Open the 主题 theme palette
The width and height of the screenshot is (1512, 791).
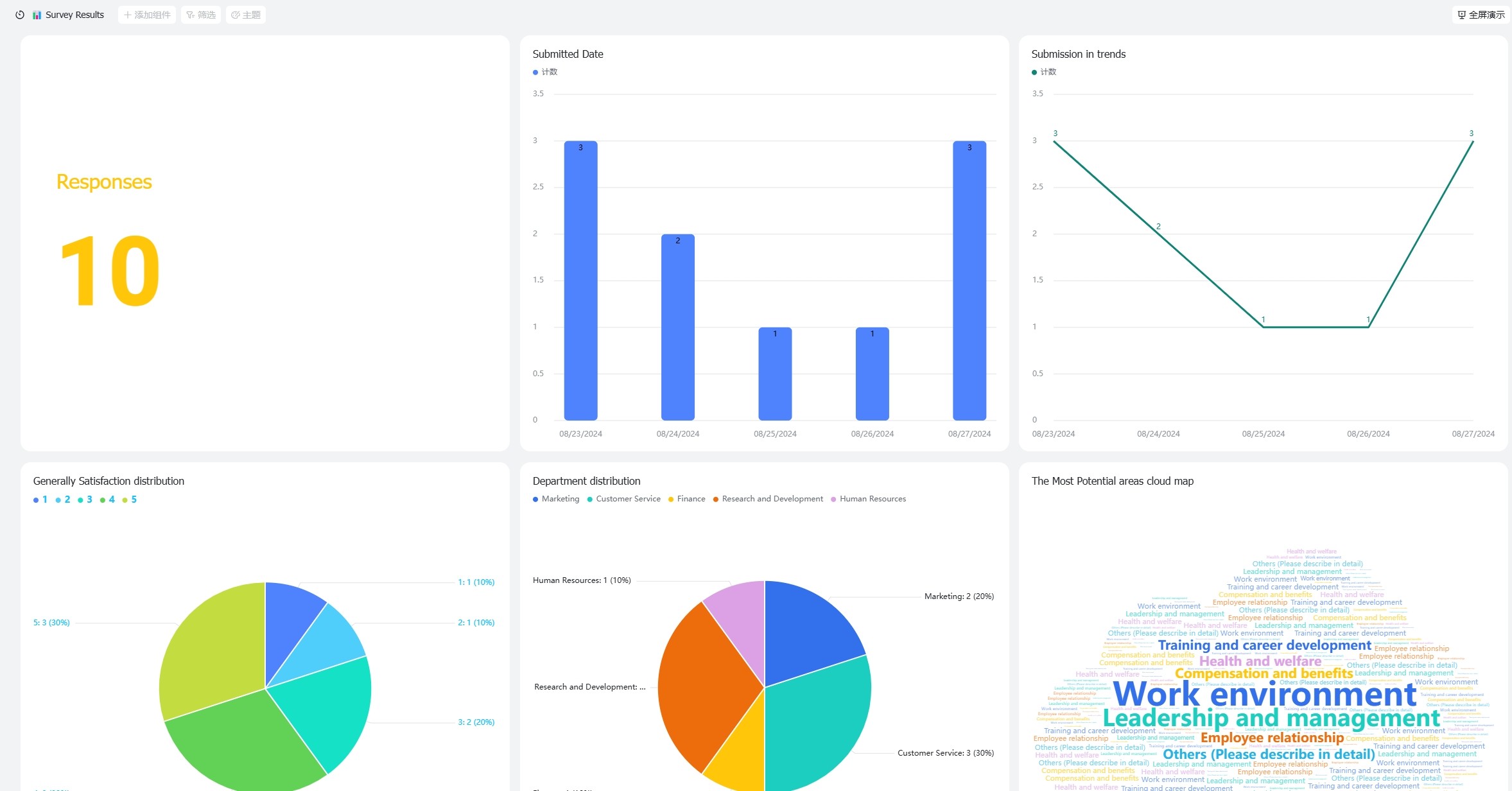pyautogui.click(x=246, y=15)
